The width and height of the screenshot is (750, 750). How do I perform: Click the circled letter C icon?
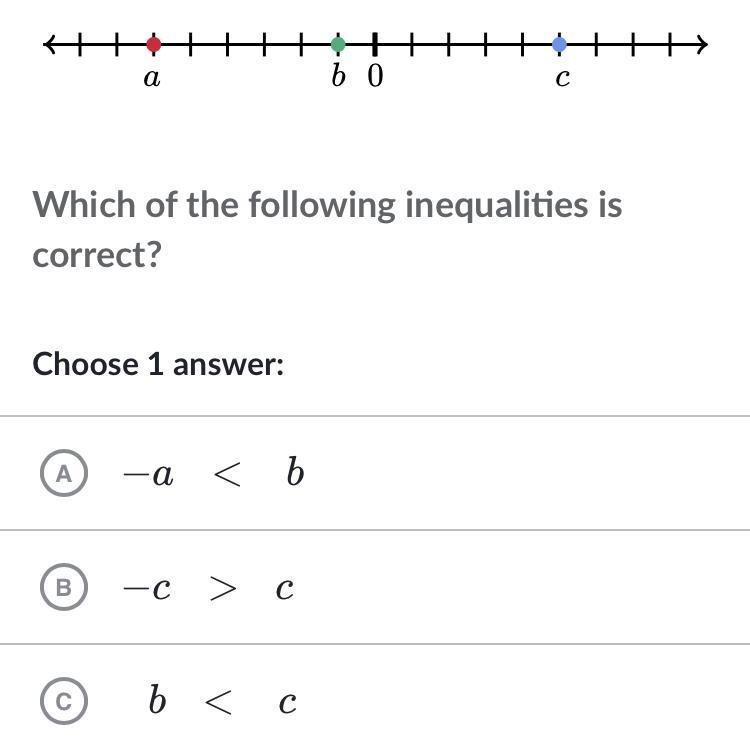point(64,703)
